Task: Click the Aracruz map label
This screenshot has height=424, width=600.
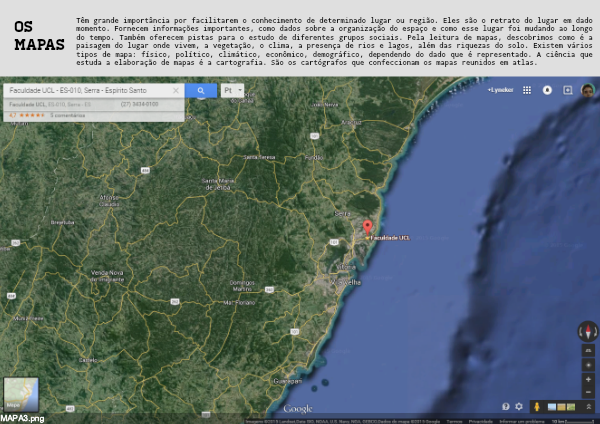Action: [351, 122]
